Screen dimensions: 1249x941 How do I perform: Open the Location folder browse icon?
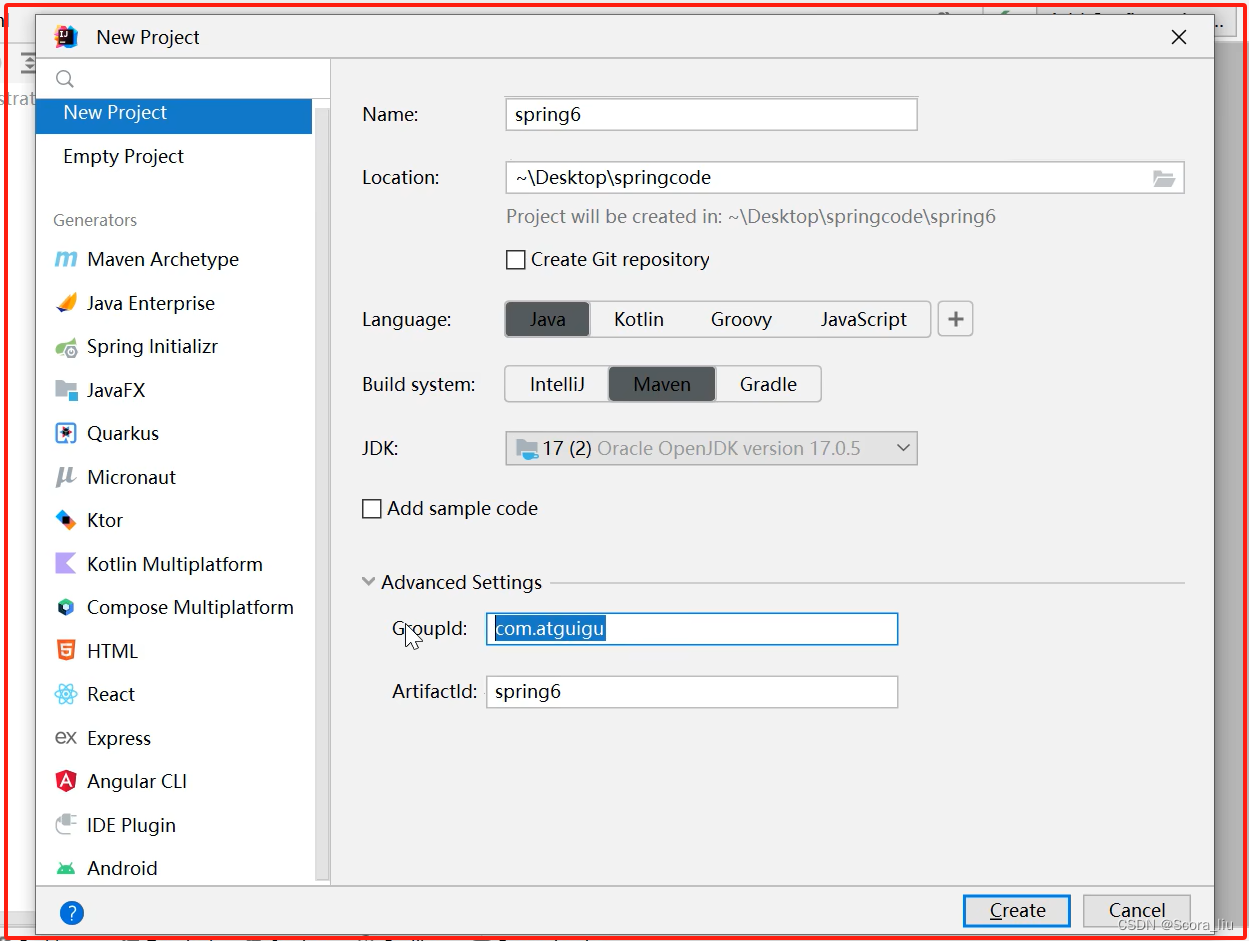[1163, 178]
